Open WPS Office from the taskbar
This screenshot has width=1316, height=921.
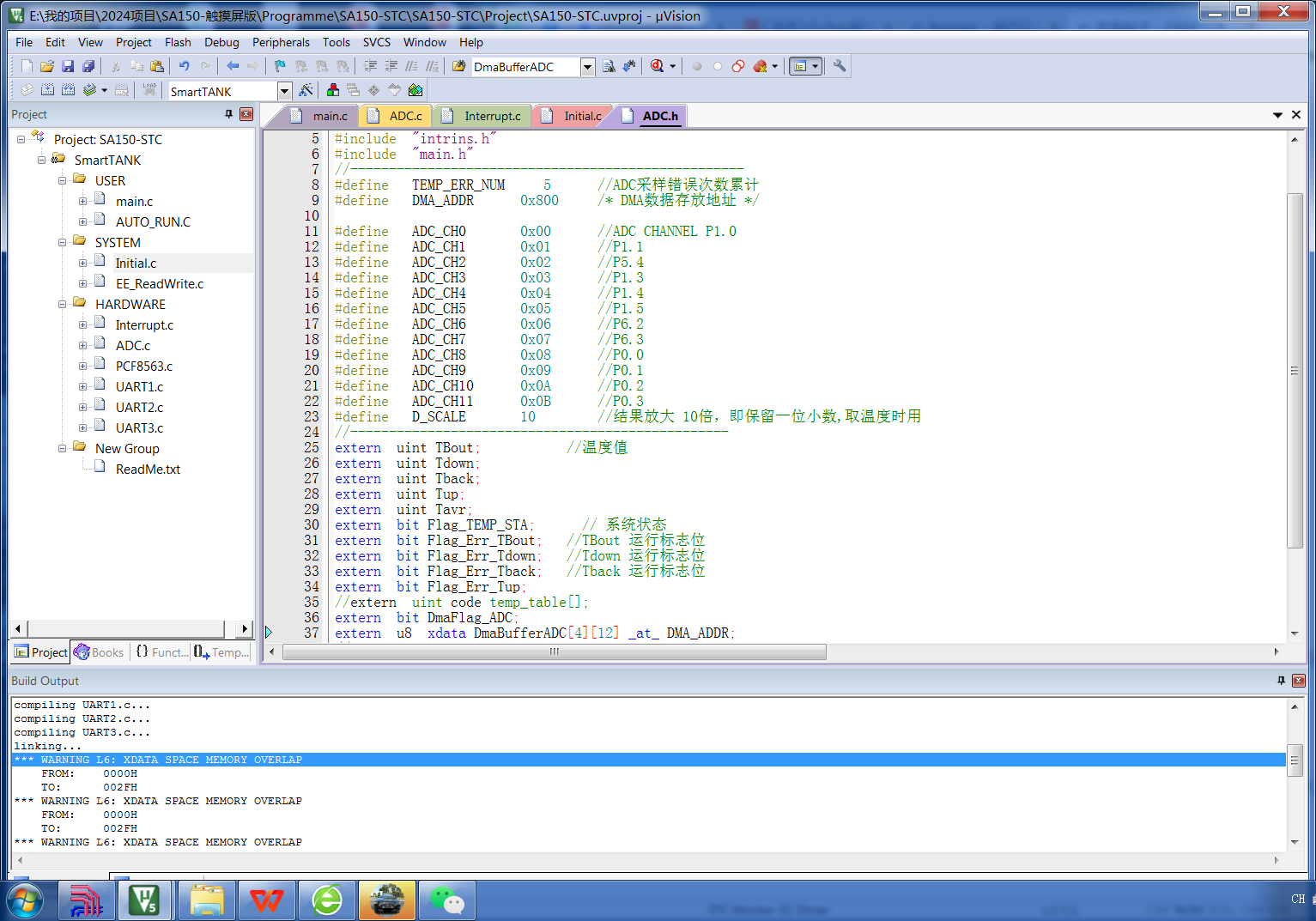267,900
